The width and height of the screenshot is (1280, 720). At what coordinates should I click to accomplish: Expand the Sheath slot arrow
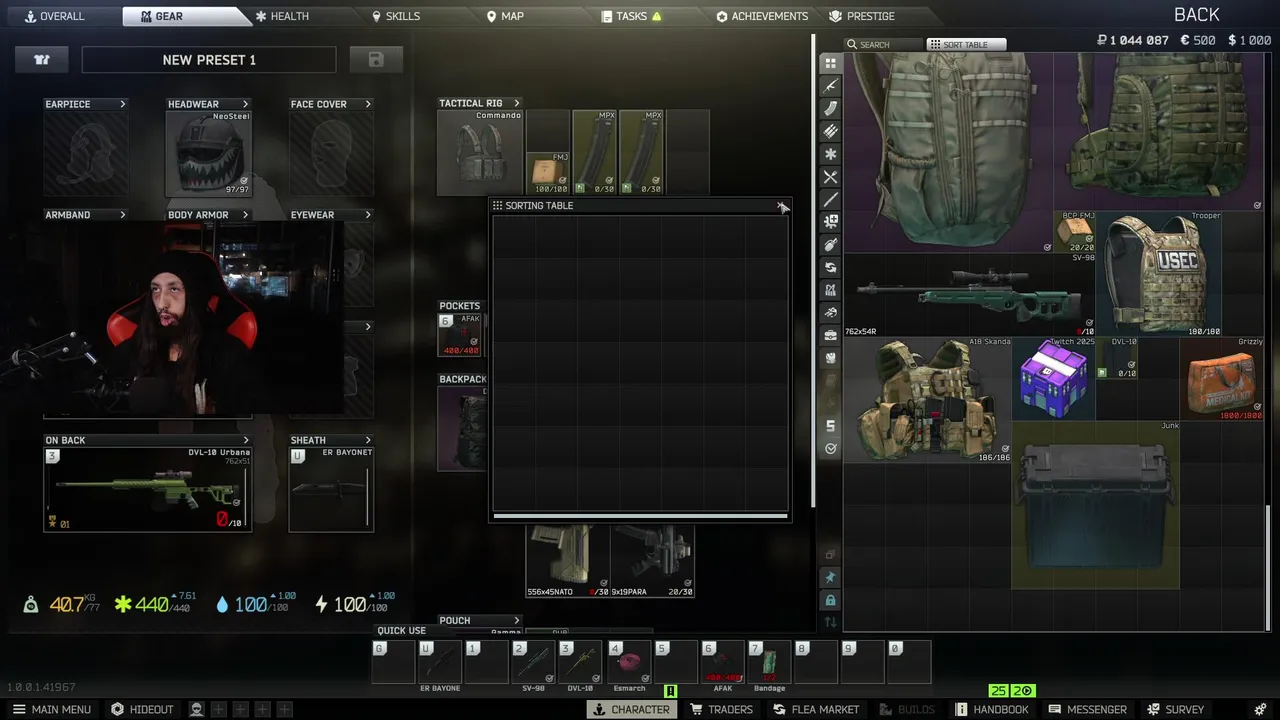[368, 440]
